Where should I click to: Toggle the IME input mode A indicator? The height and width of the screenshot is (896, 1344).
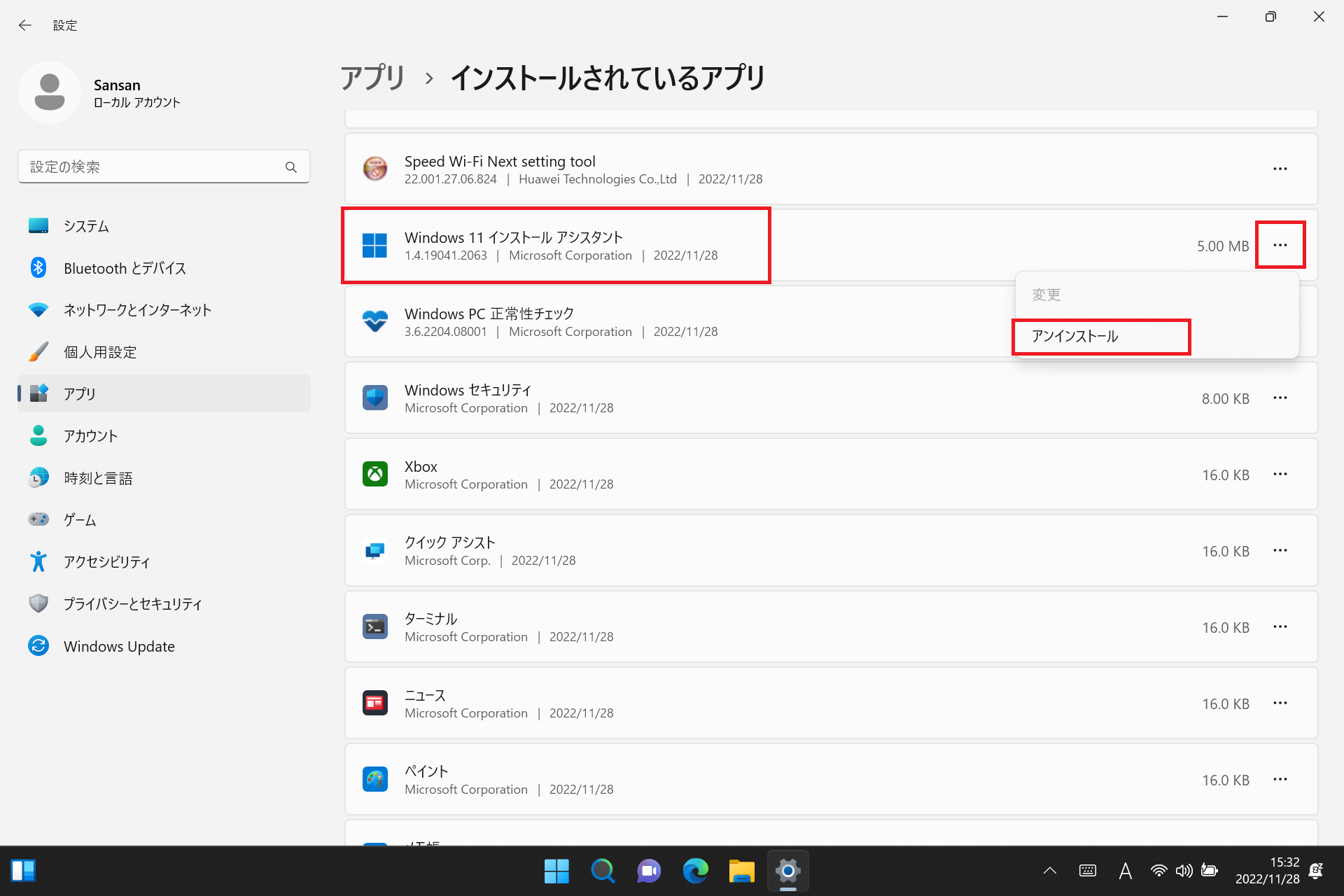pyautogui.click(x=1125, y=871)
